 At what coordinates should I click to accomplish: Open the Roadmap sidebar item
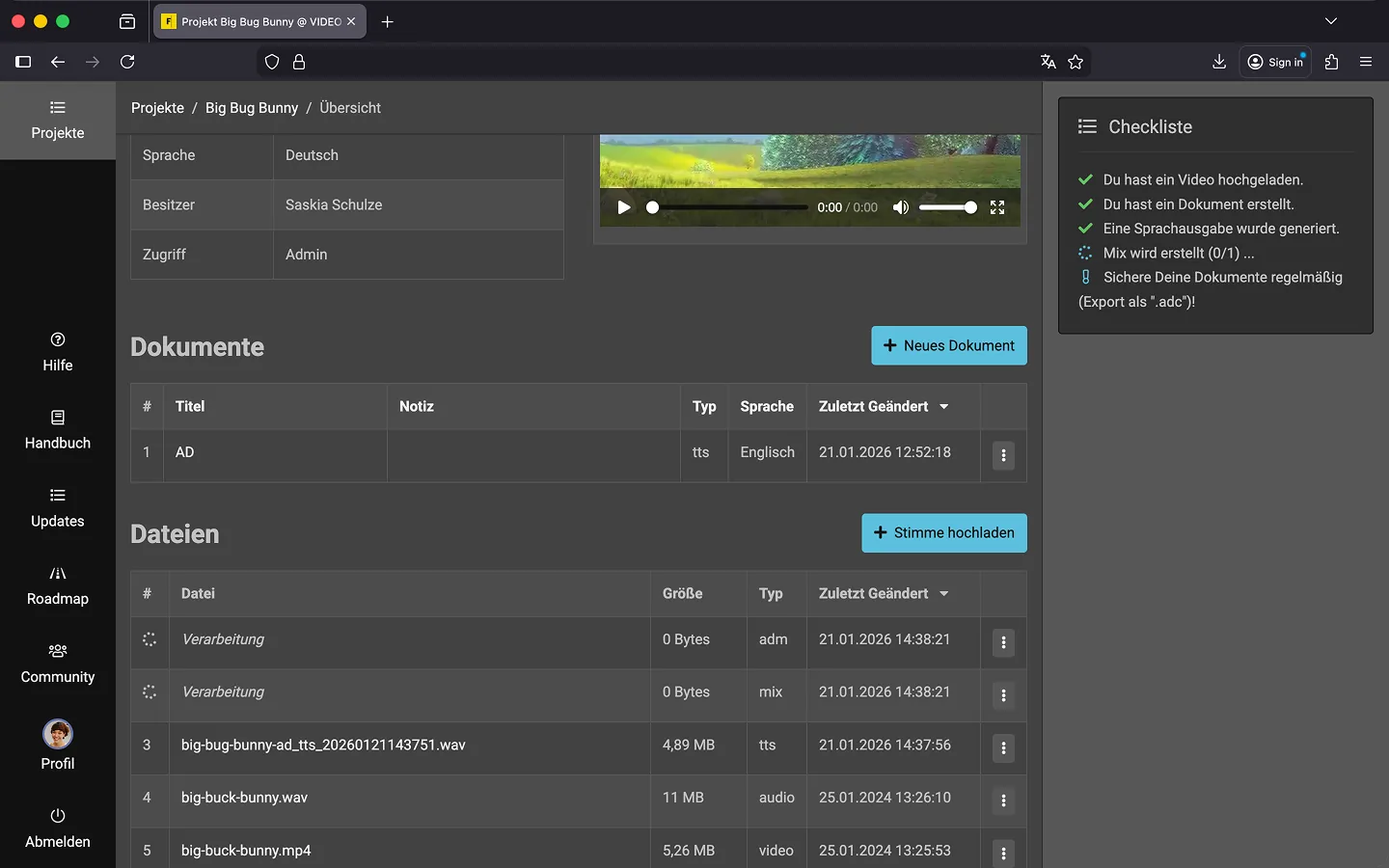coord(58,585)
